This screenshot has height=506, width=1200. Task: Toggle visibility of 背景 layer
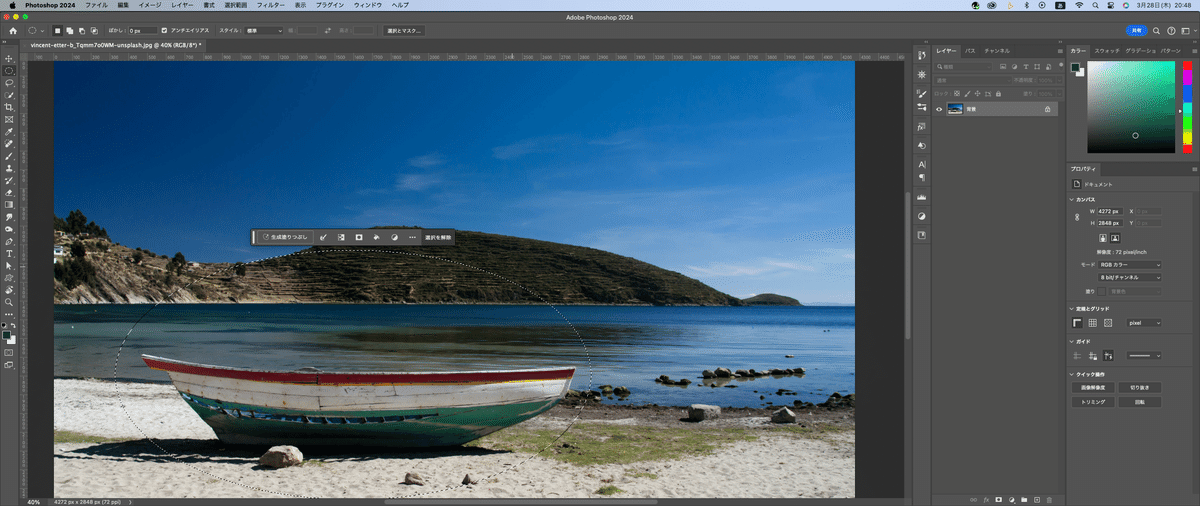[939, 108]
